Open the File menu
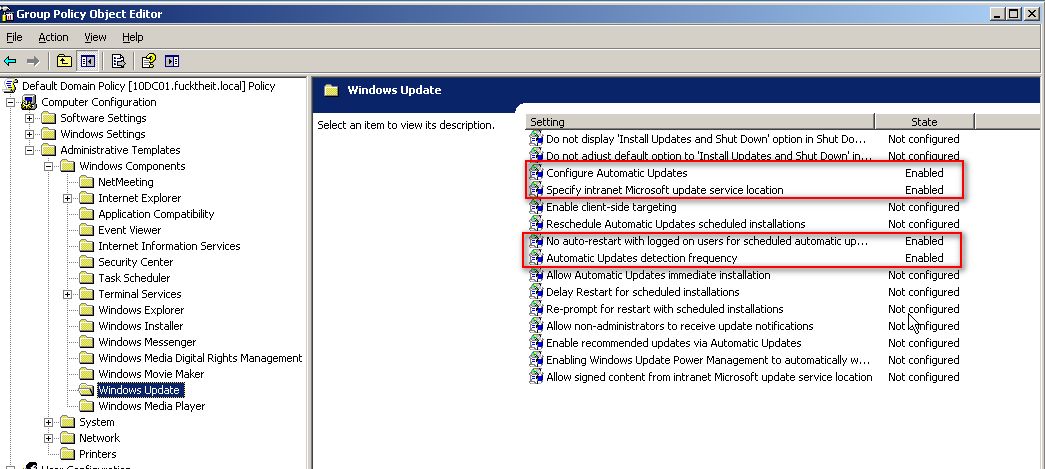The height and width of the screenshot is (469, 1045). [x=14, y=37]
